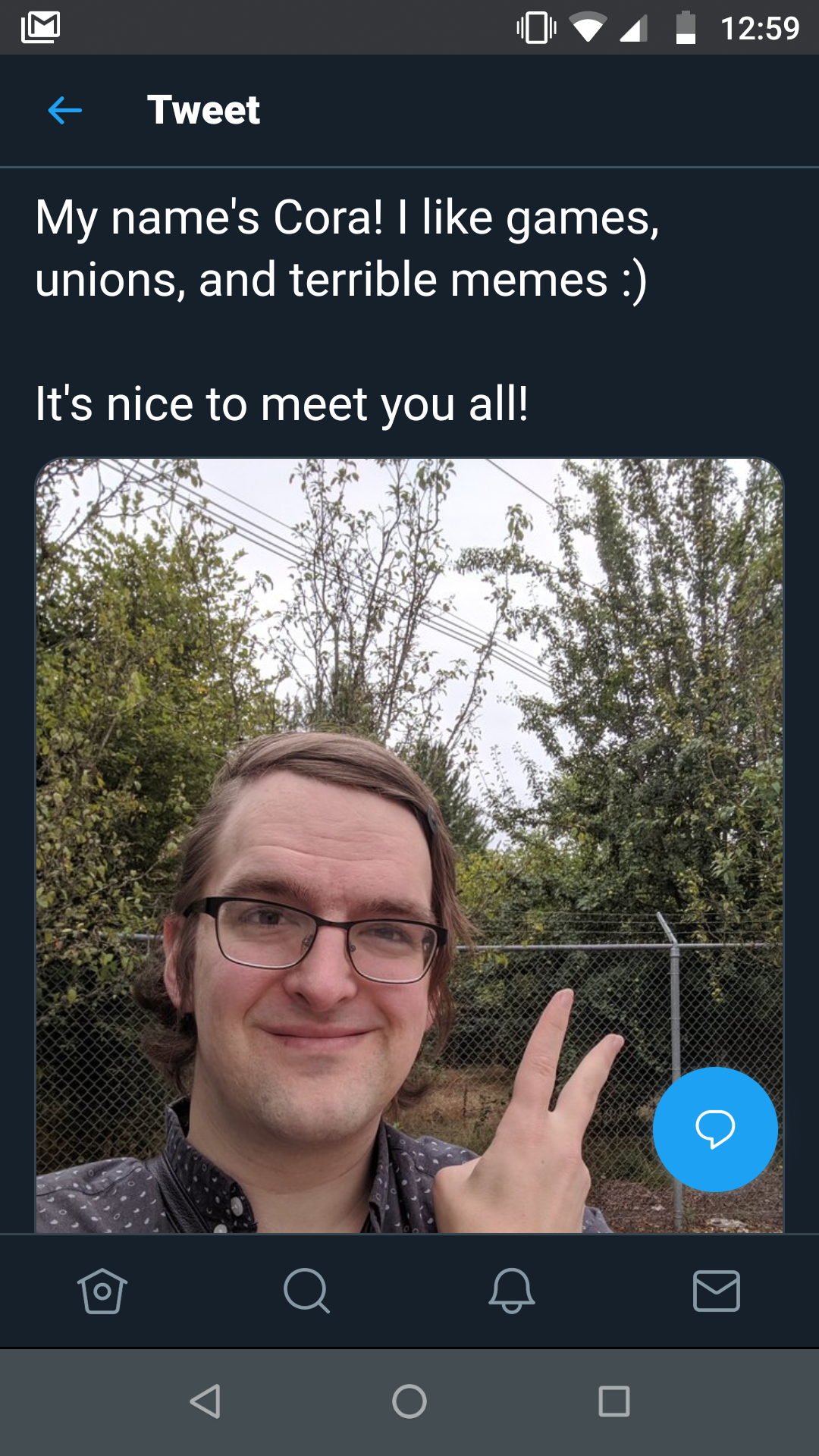Tap the vibrate mode status icon
The image size is (819, 1456).
(x=536, y=28)
